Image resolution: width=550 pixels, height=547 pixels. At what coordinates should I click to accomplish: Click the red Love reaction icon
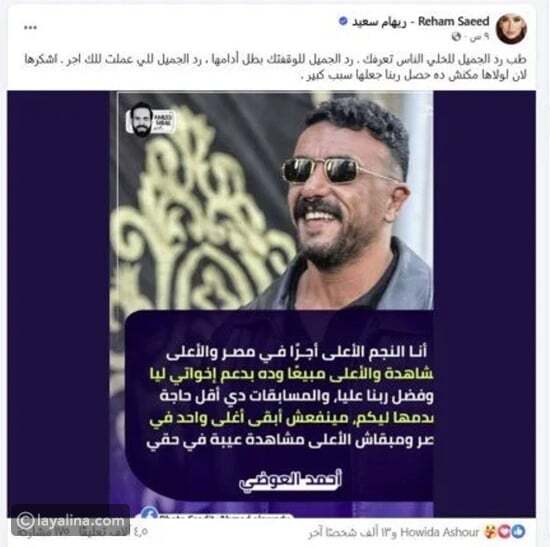tap(505, 532)
